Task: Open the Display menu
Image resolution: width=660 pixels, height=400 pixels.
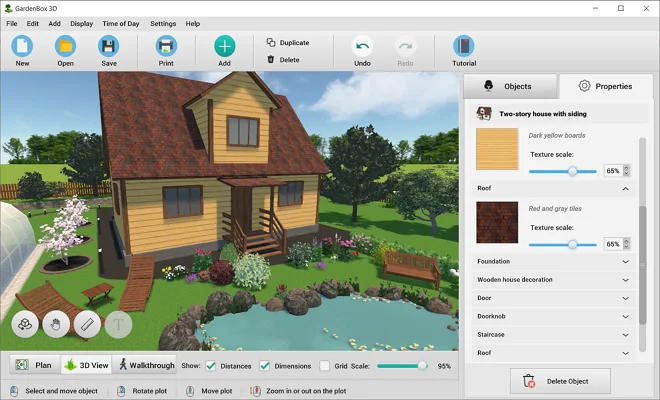Action: pyautogui.click(x=82, y=24)
